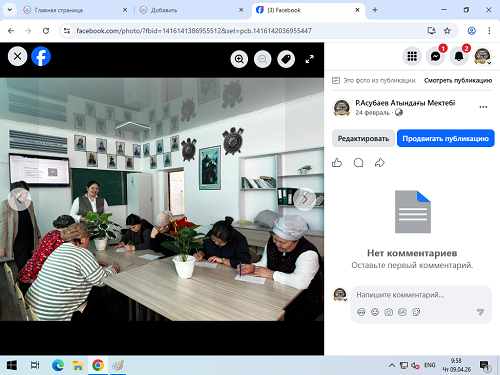Open the page avatar next to post name
Image resolution: width=500 pixels, height=375 pixels.
click(342, 107)
